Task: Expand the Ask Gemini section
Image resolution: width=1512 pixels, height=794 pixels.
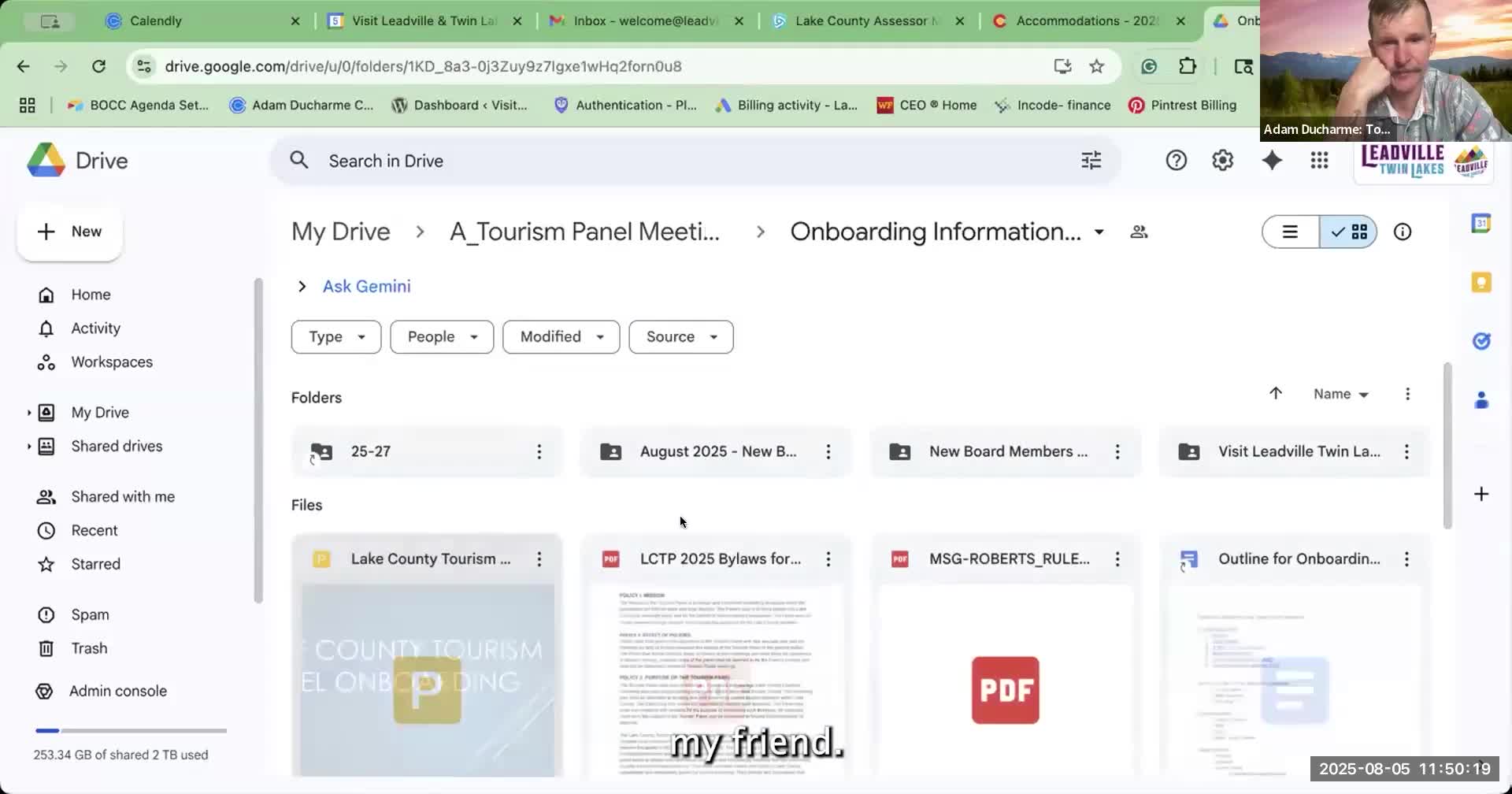Action: click(x=302, y=286)
